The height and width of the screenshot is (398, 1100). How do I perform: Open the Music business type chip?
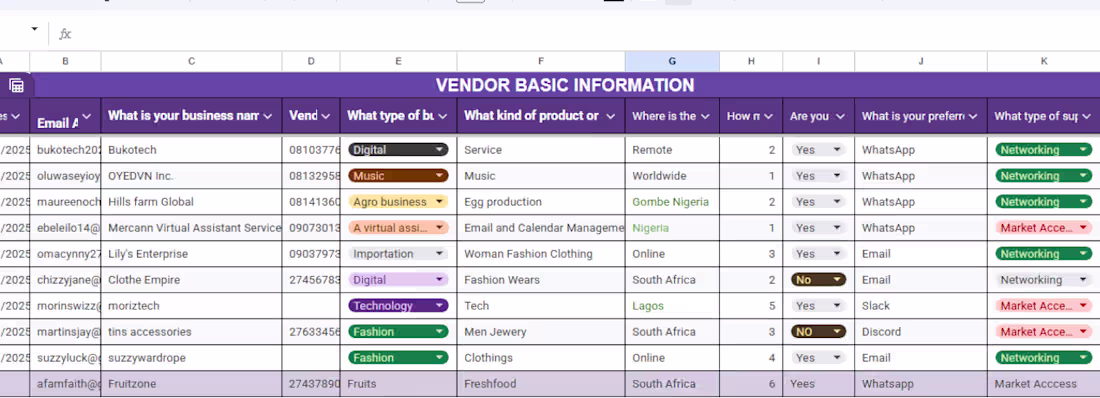(x=398, y=176)
